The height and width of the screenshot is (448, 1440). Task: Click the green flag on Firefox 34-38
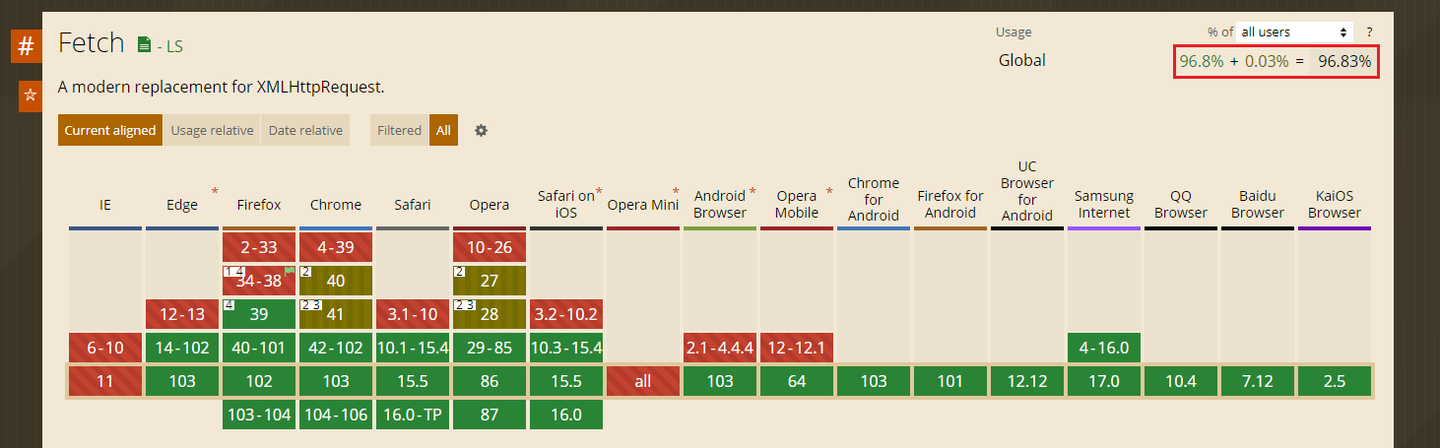coord(290,271)
